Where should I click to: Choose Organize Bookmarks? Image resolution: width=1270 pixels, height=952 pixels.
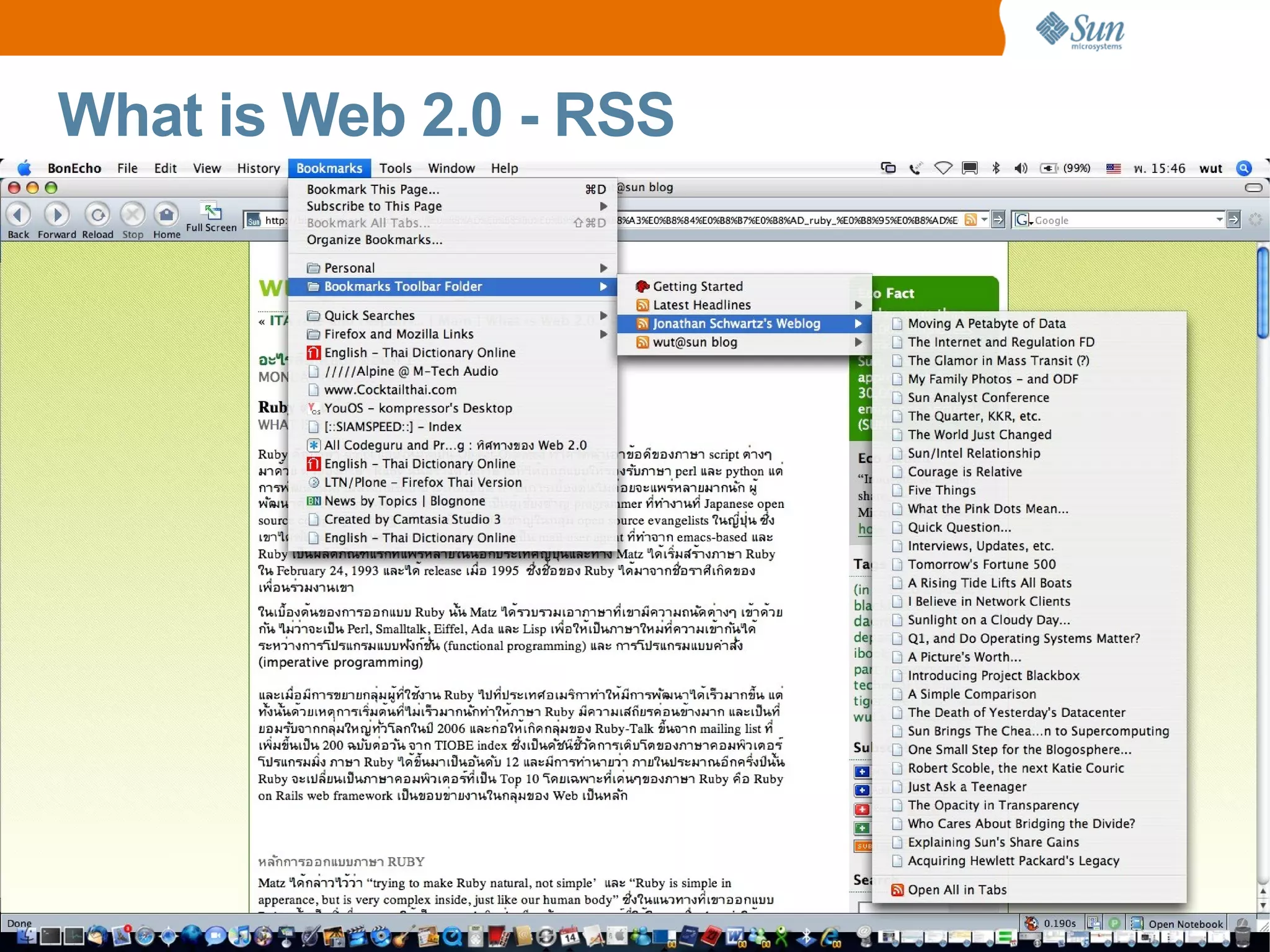pyautogui.click(x=453, y=239)
